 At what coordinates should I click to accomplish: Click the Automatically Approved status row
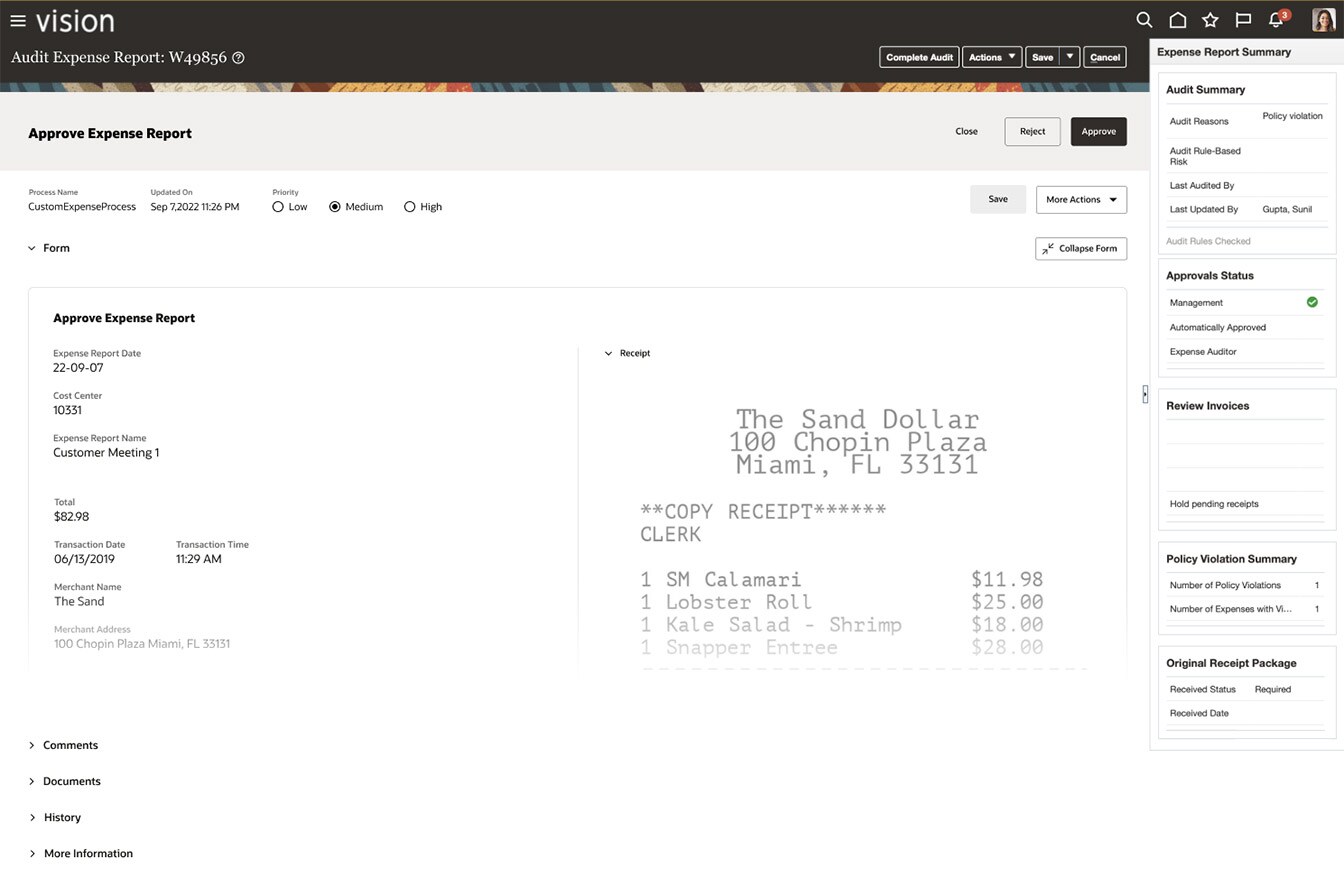[1246, 327]
